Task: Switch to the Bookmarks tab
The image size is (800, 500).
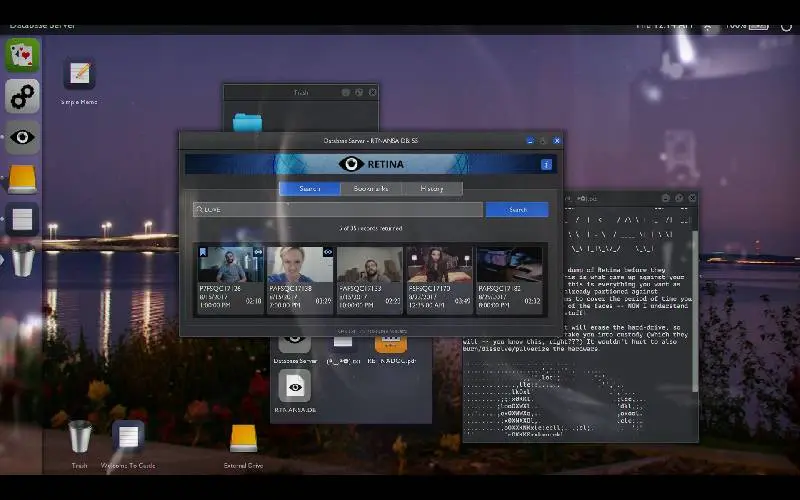Action: pyautogui.click(x=370, y=188)
